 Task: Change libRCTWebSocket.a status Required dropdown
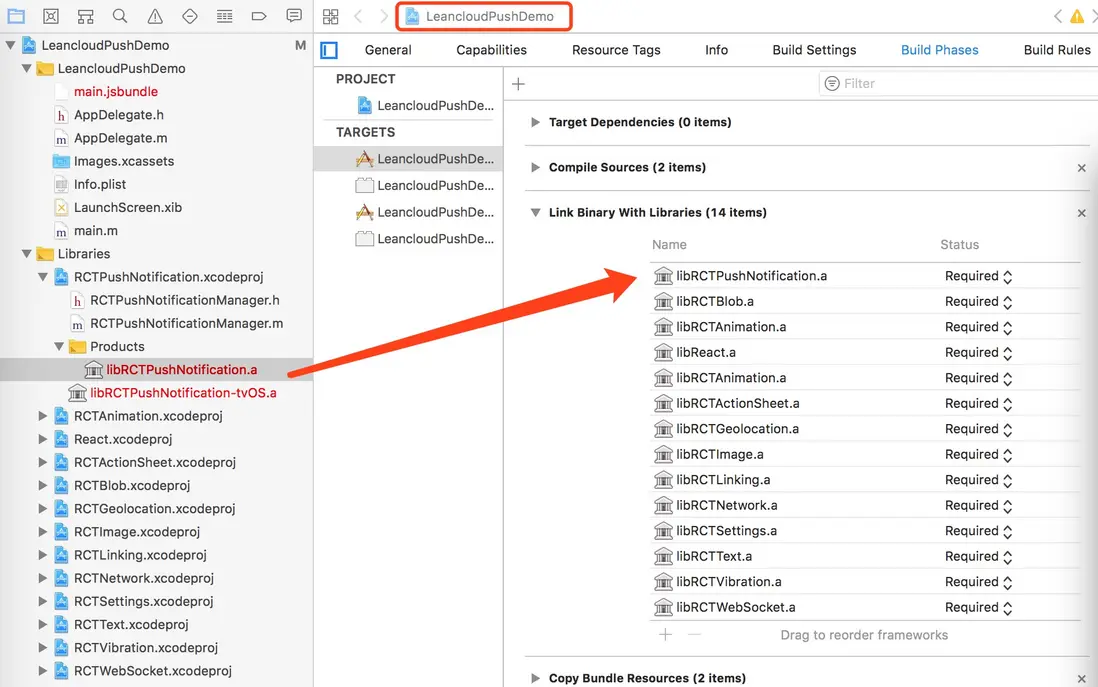pos(978,607)
